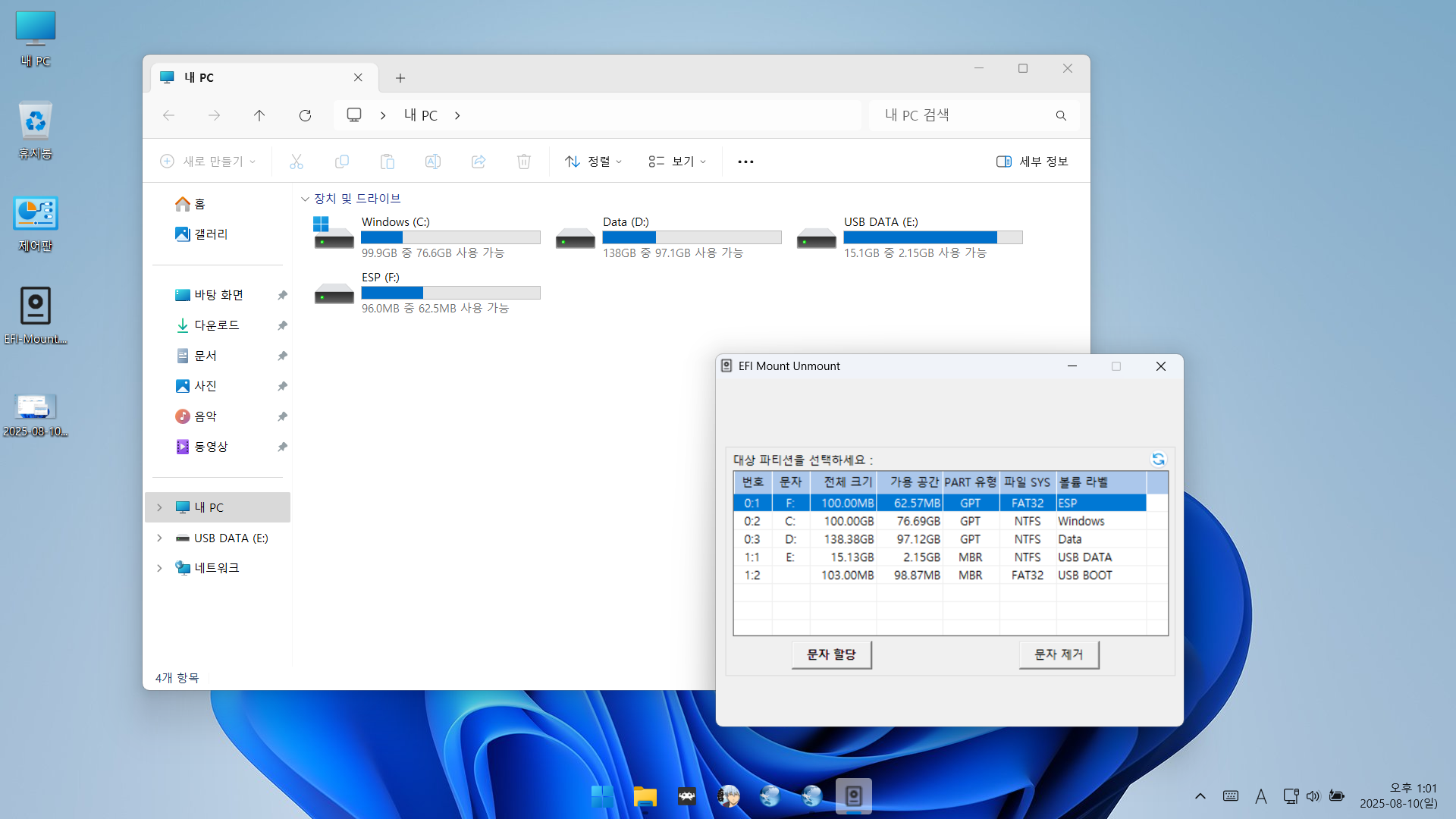Select the 다운로드 folder in sidebar
This screenshot has width=1456, height=819.
(x=216, y=325)
